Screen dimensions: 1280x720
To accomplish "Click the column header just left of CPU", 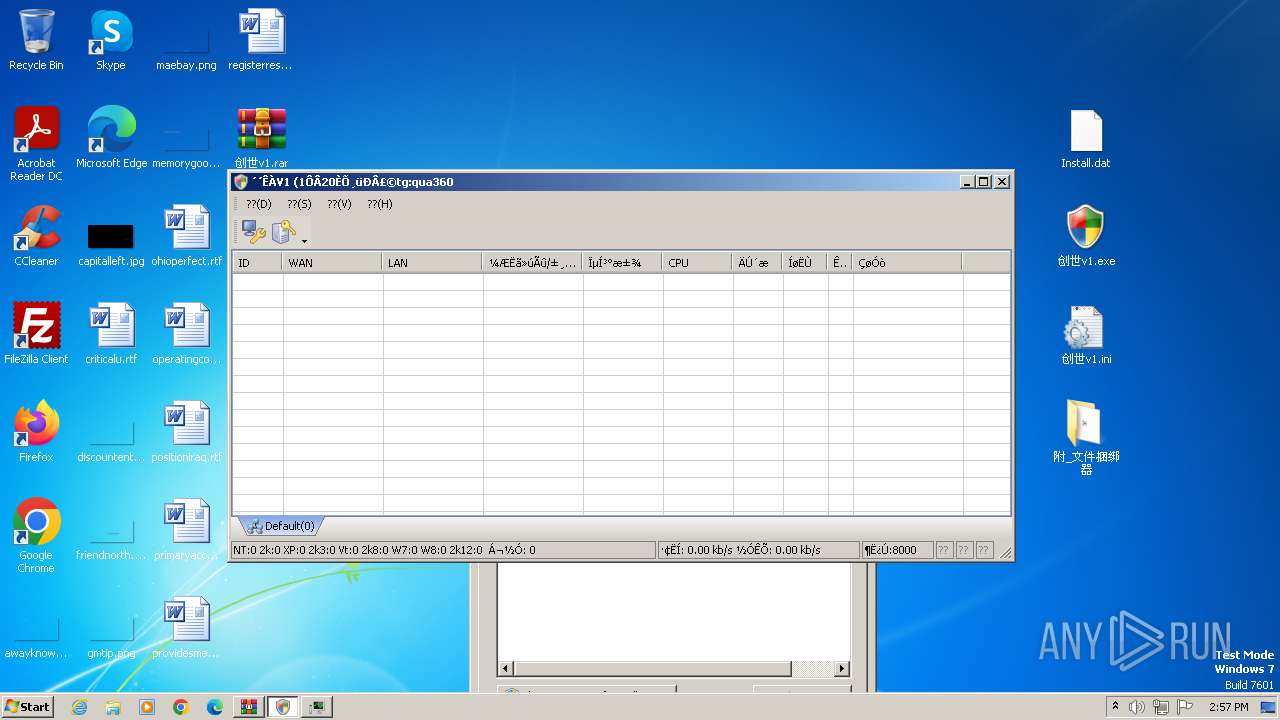I will (x=623, y=263).
